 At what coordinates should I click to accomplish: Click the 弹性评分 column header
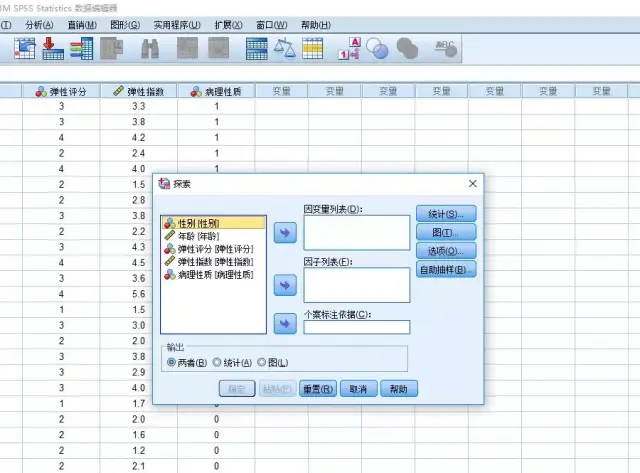[61, 91]
